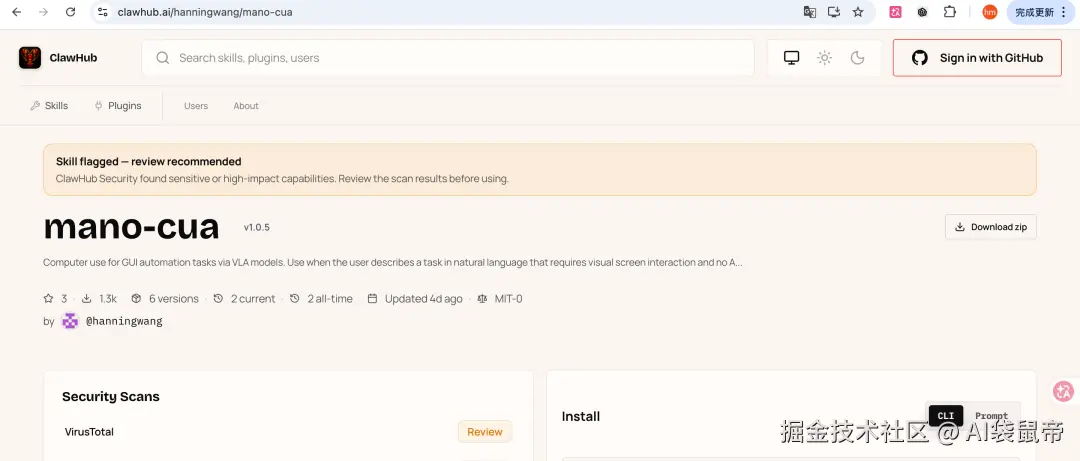The image size is (1080, 461).
Task: Click the pink floating translate widget icon
Action: click(1064, 391)
